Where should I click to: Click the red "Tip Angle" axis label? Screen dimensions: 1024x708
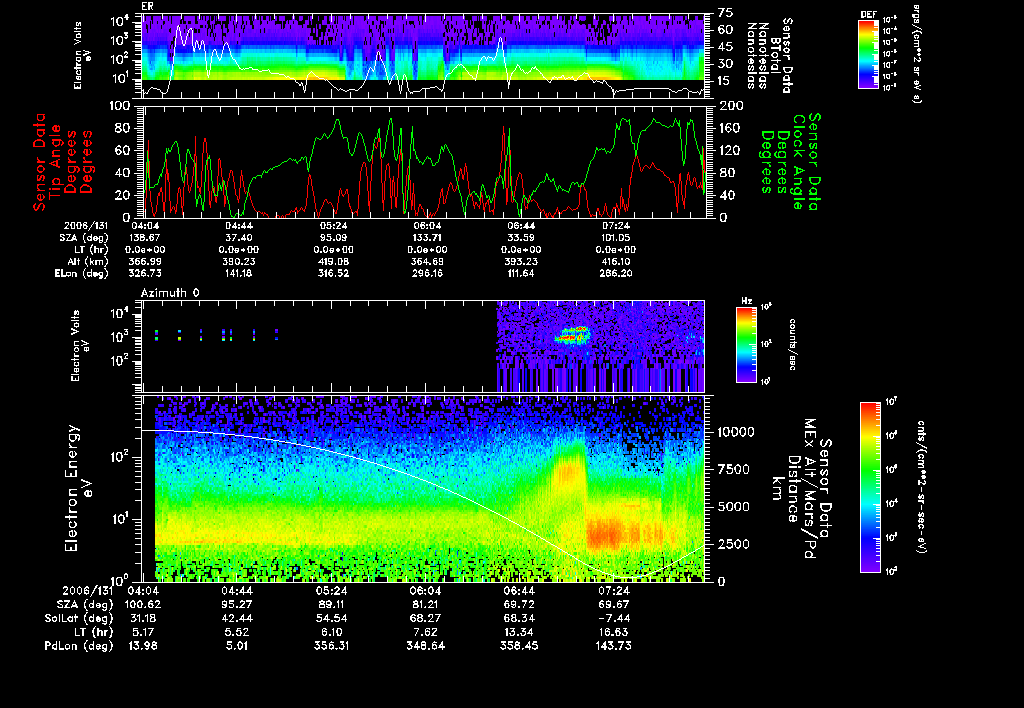point(56,162)
